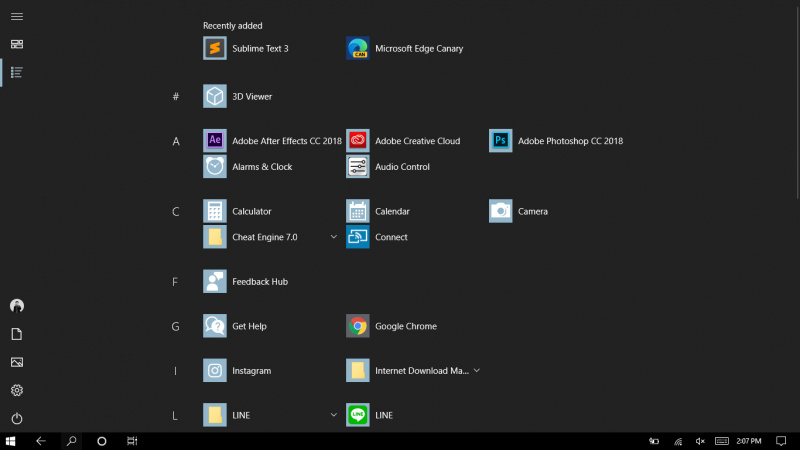Click the letter L group header
Screen dimensions: 800x450
coord(175,415)
